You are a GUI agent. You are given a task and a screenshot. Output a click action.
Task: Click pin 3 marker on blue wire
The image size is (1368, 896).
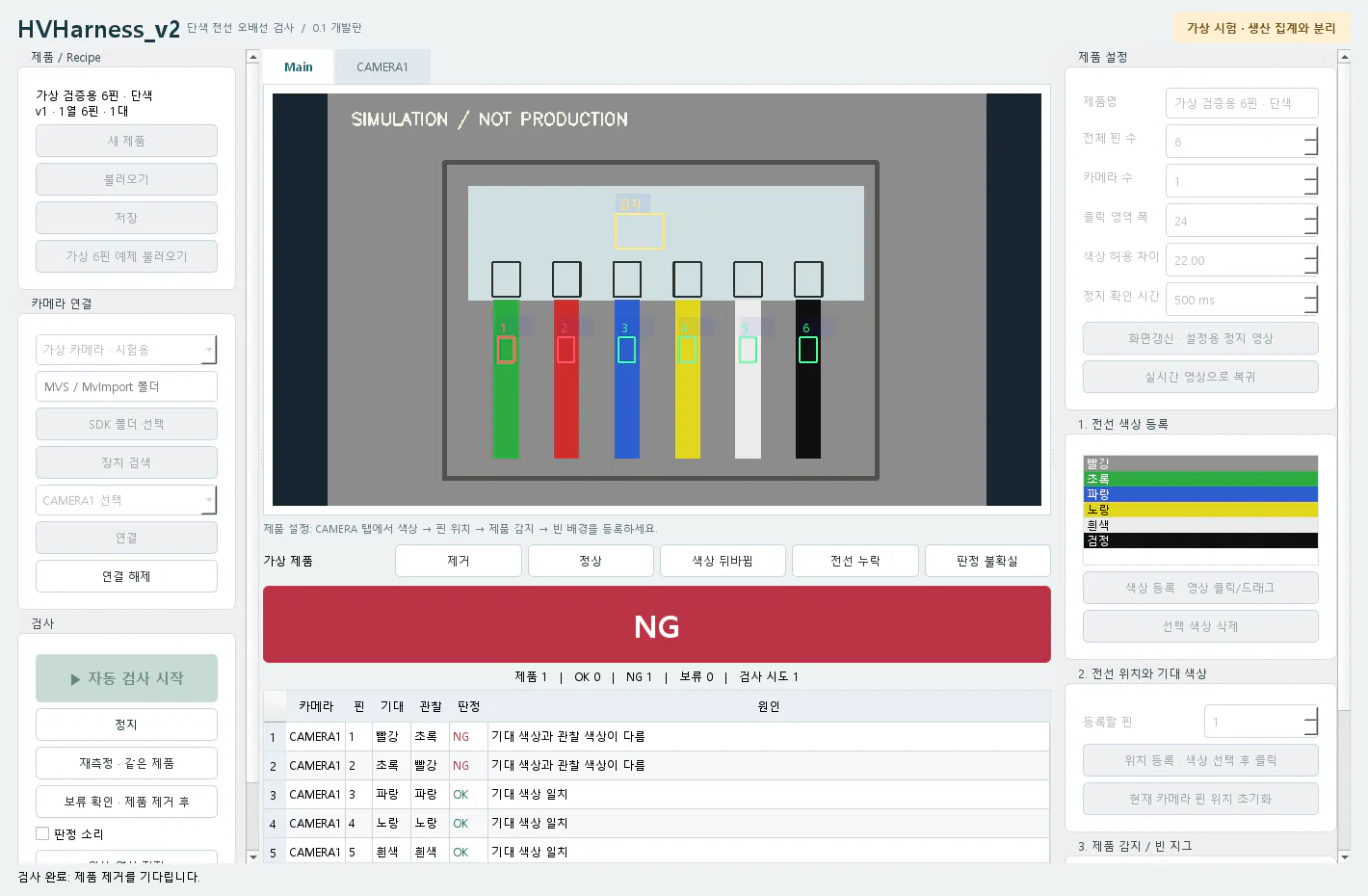(626, 350)
